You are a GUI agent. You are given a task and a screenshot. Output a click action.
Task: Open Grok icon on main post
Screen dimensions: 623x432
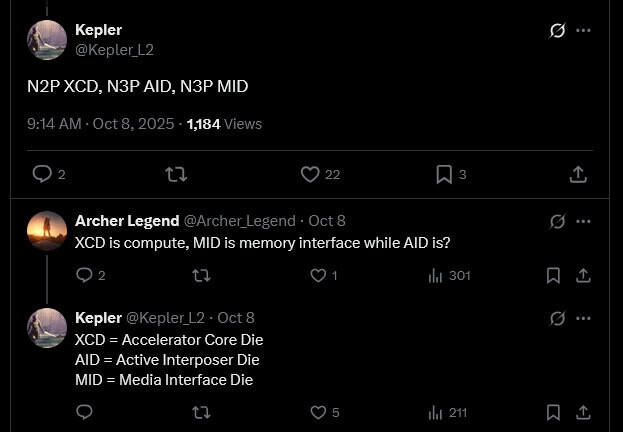point(558,30)
